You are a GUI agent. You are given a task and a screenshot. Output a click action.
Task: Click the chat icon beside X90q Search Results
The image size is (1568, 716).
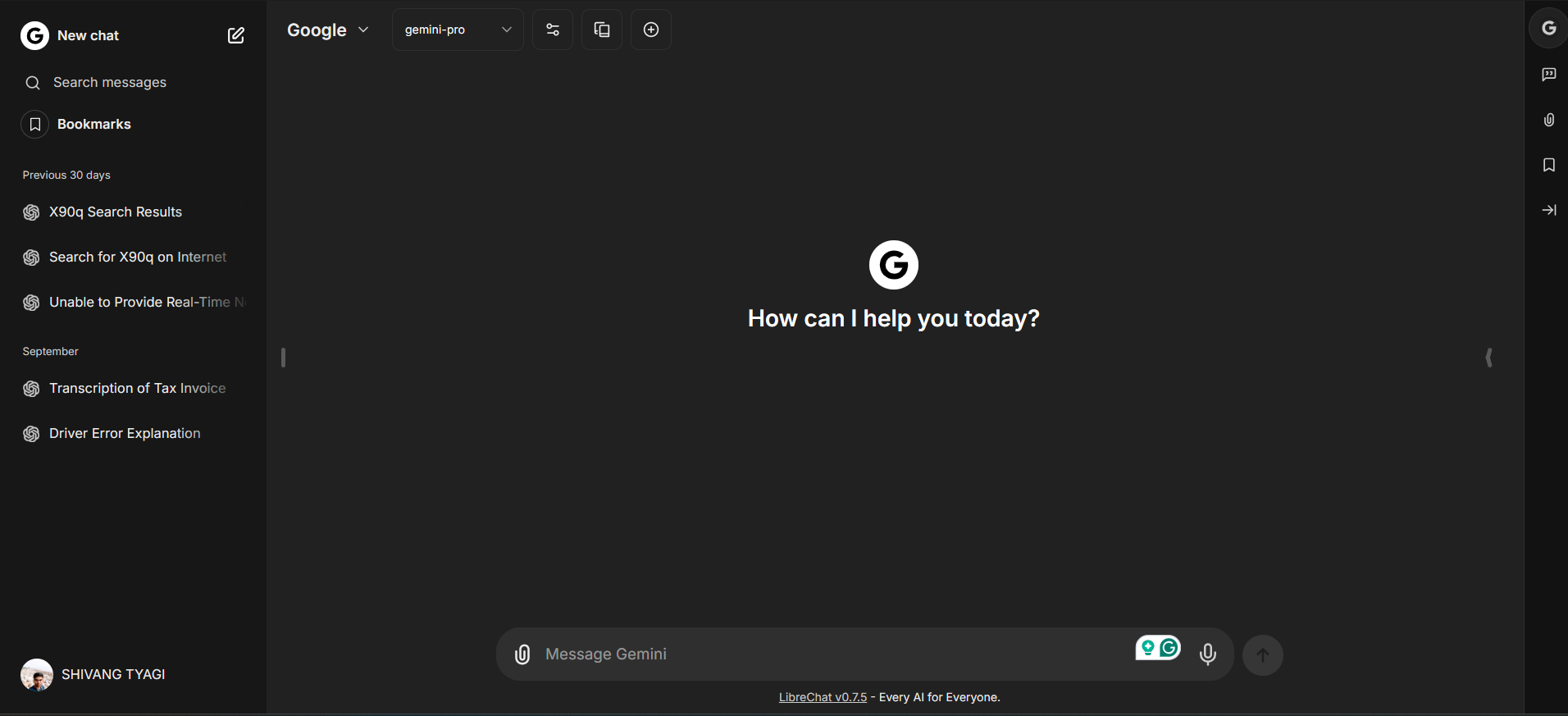point(31,212)
